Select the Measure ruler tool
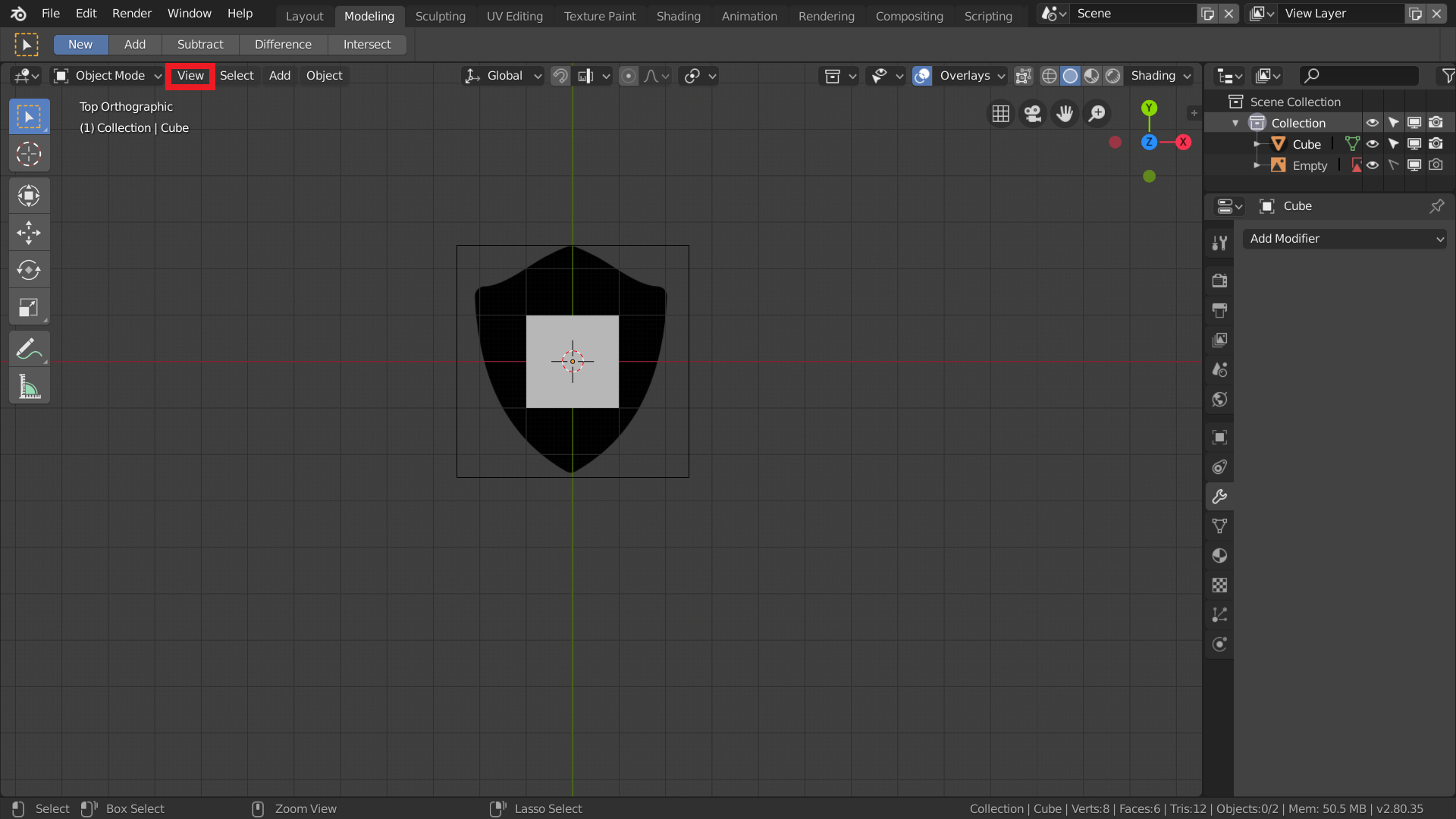The height and width of the screenshot is (819, 1456). click(29, 387)
